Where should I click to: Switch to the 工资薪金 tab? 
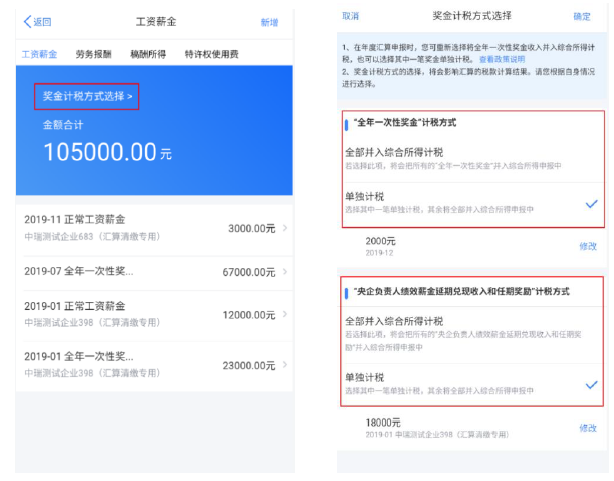point(39,54)
